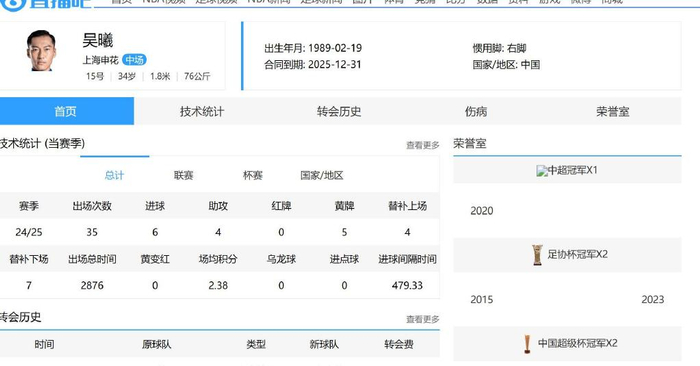The height and width of the screenshot is (366, 700).
Task: Select the 总计 stats sub-tab
Action: (114, 175)
